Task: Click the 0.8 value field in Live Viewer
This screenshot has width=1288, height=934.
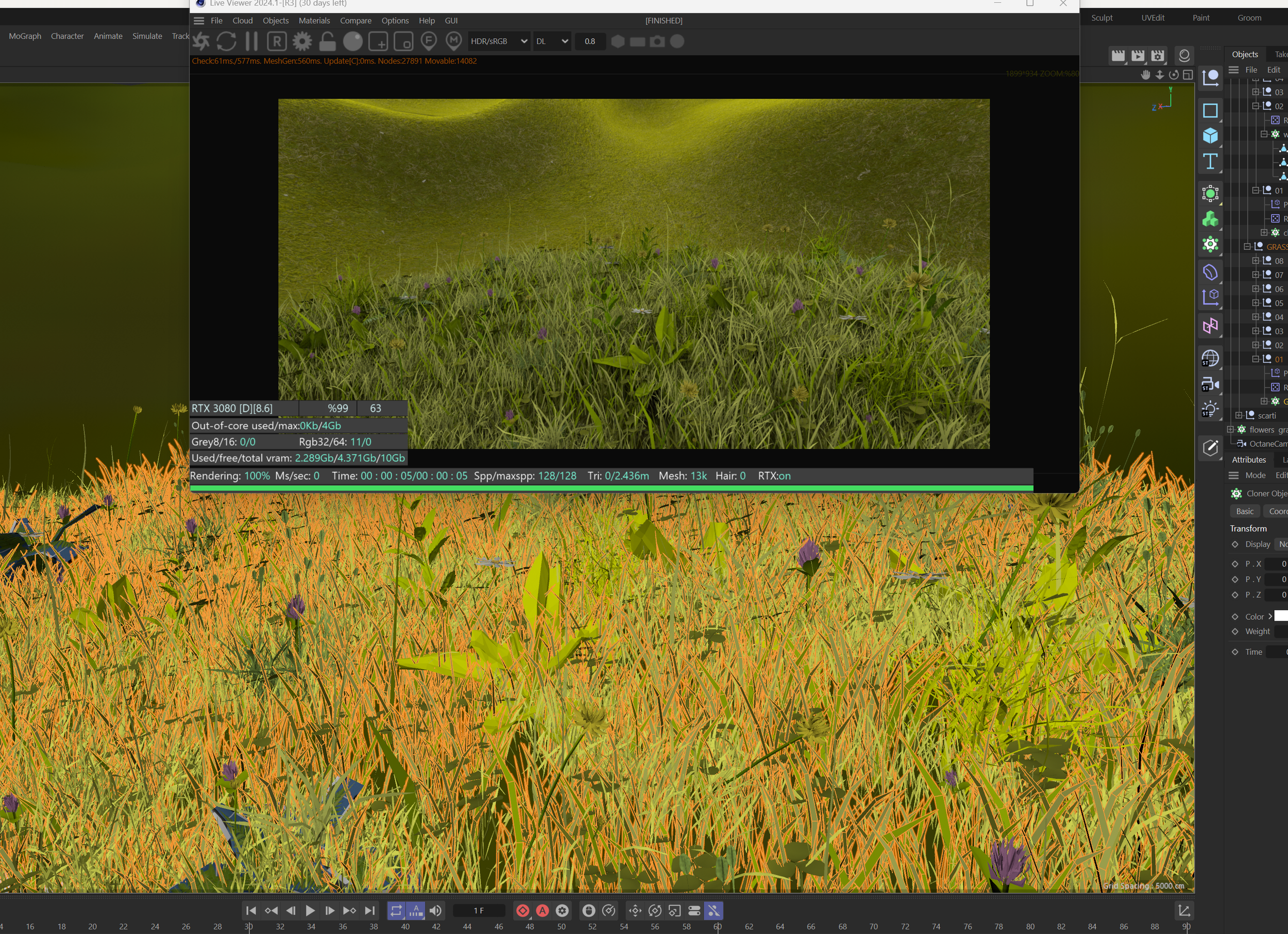Action: point(590,41)
